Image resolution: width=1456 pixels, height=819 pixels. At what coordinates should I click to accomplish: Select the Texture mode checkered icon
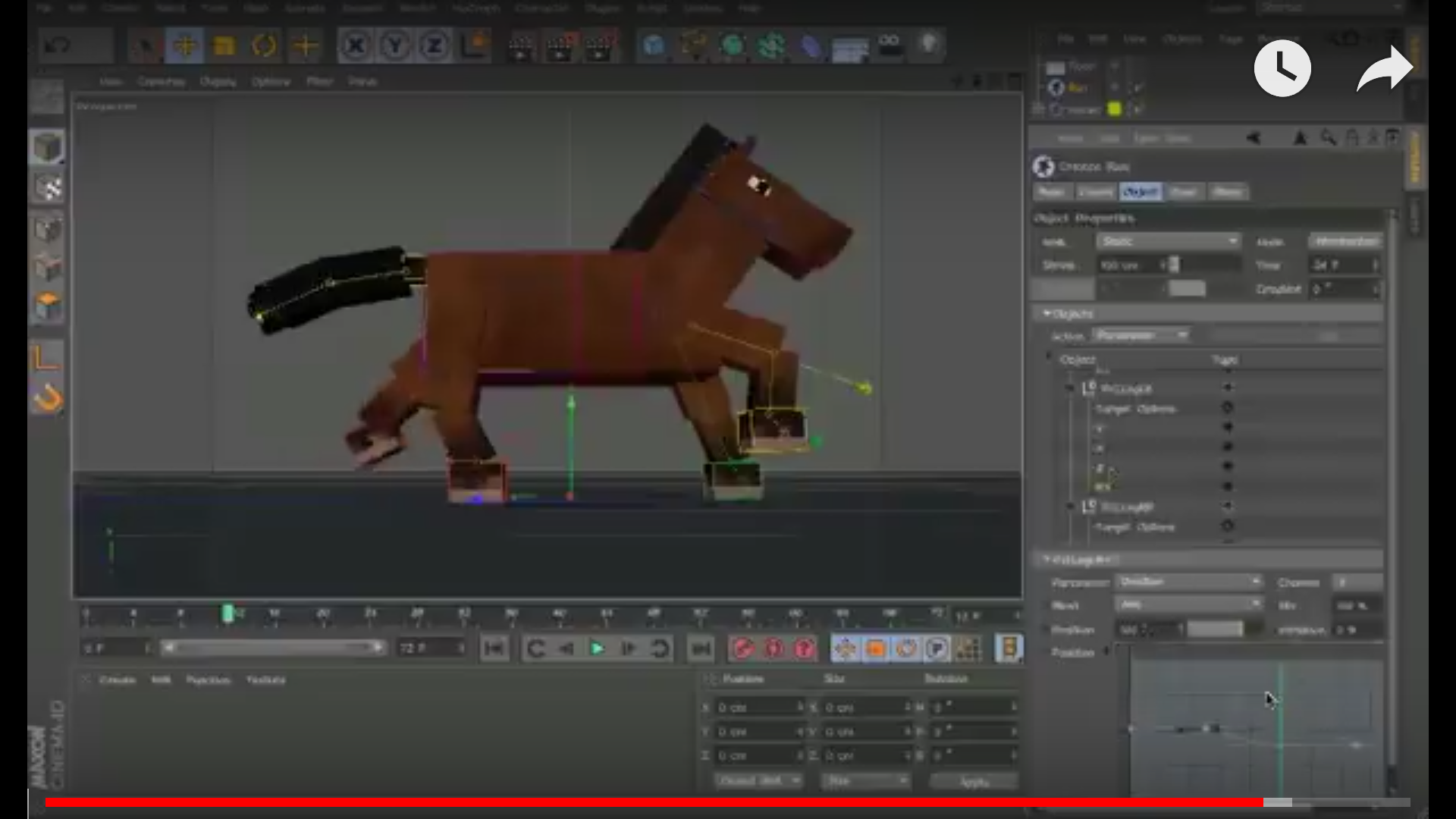click(47, 187)
